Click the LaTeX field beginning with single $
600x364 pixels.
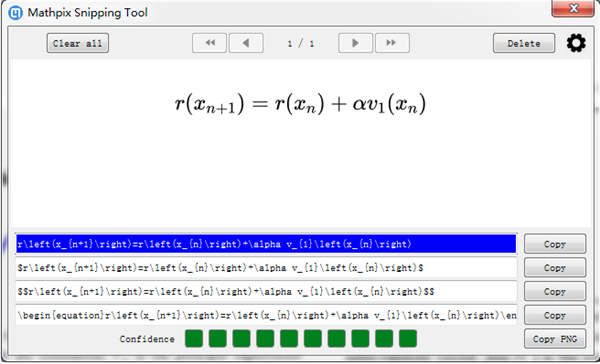(266, 268)
